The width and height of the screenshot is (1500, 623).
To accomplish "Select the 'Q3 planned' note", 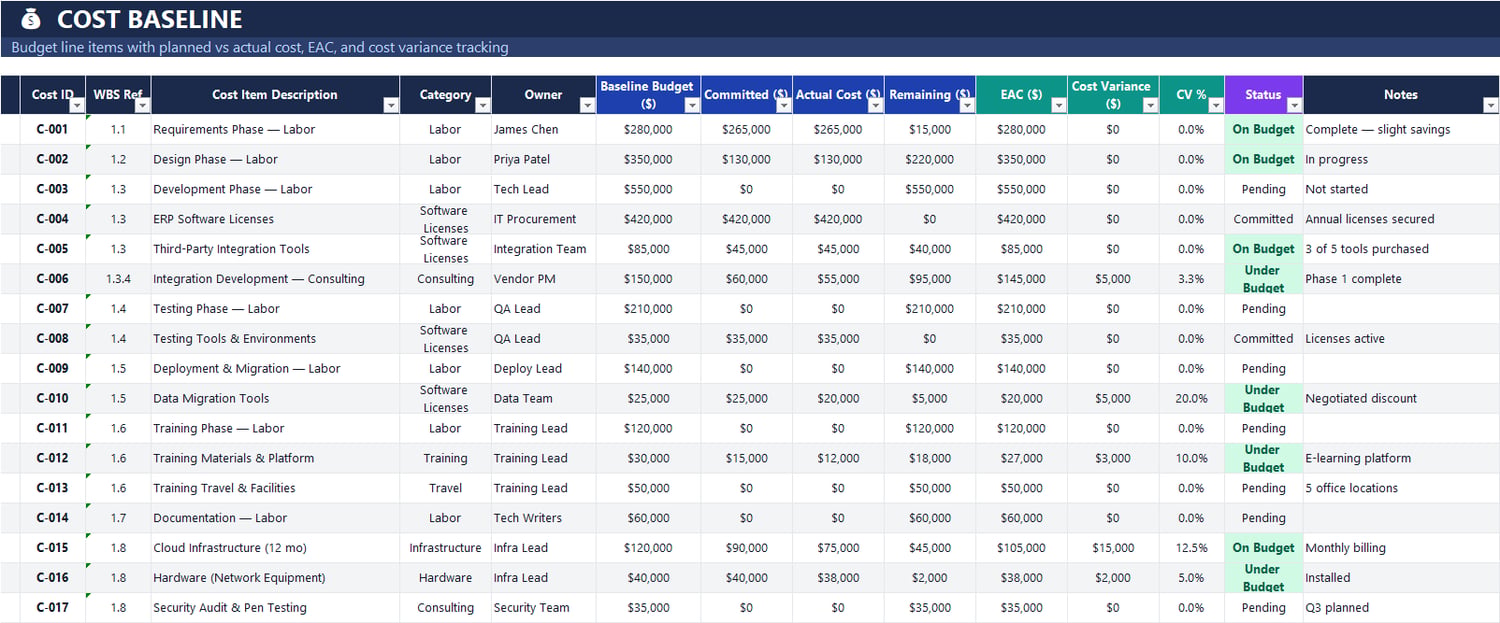I will pos(1401,608).
